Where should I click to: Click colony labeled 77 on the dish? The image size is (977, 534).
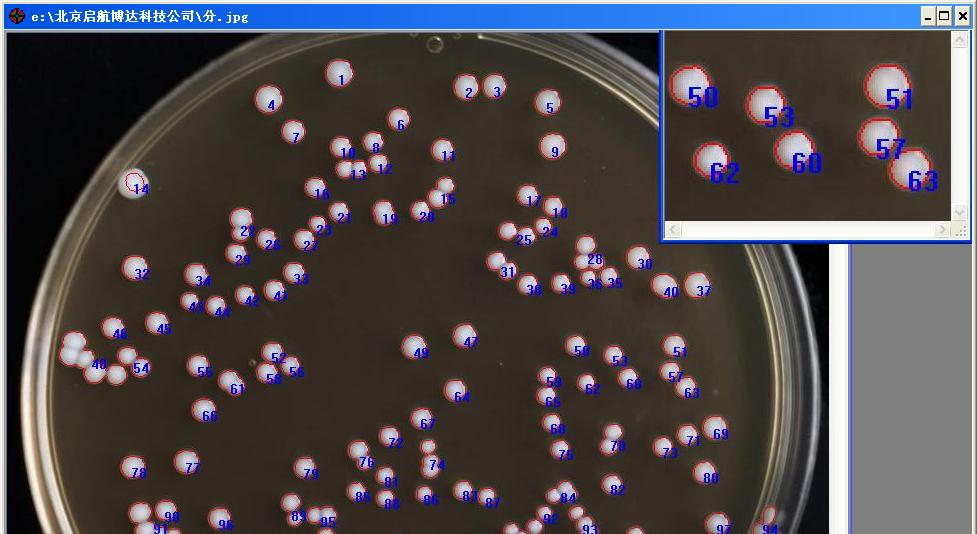[186, 463]
